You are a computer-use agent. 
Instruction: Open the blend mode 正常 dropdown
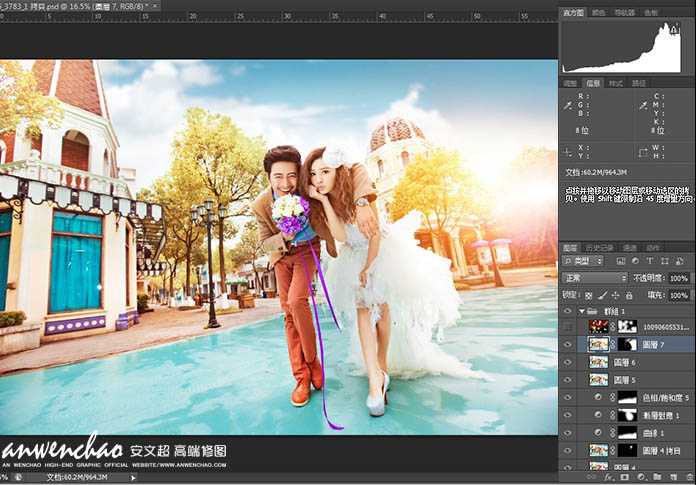(594, 278)
